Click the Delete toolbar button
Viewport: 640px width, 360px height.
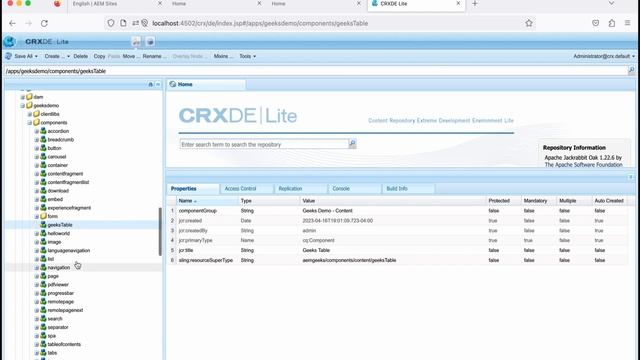[80, 56]
